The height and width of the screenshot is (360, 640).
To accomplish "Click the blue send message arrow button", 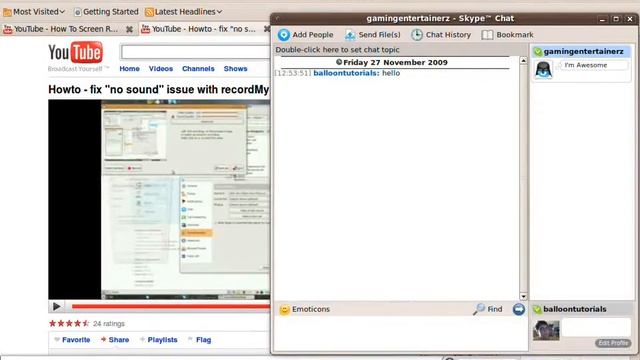I will coord(518,309).
